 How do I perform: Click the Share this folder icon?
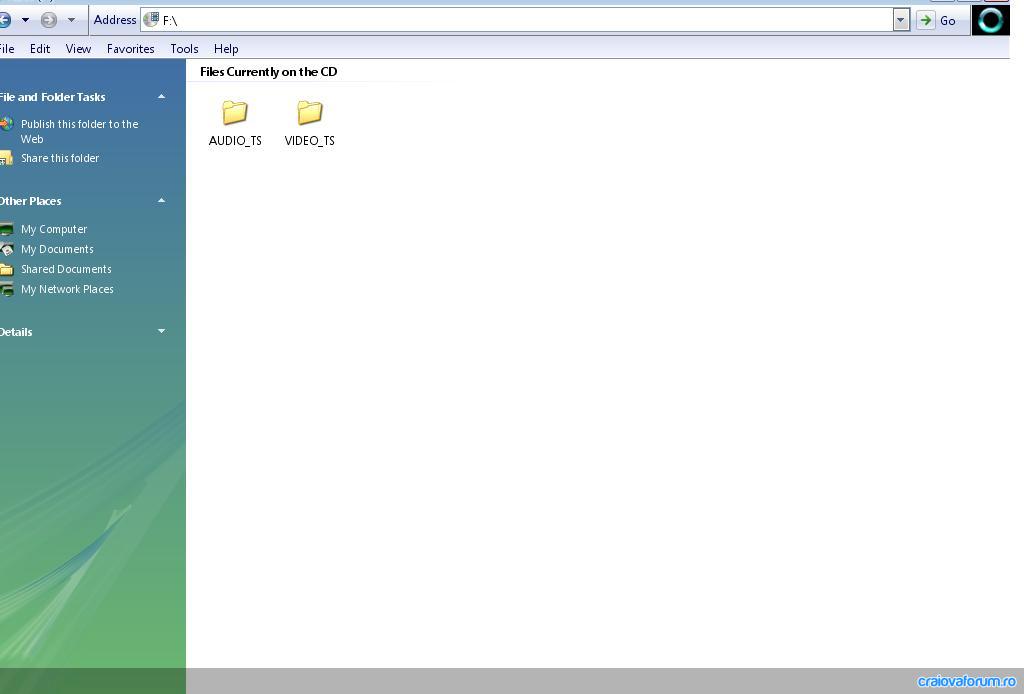7,158
